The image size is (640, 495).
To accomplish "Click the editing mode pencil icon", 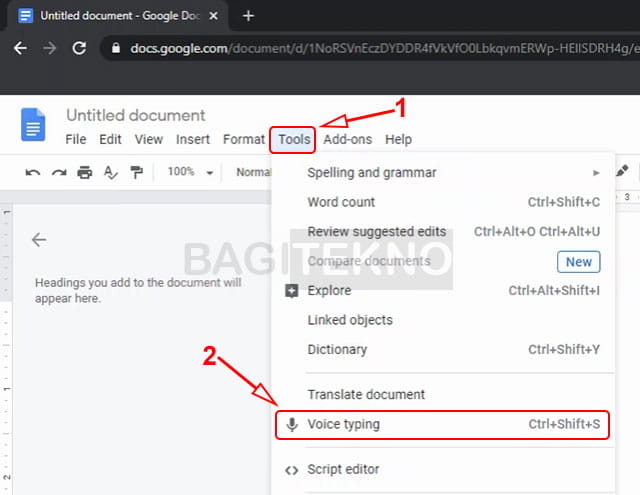I will pyautogui.click(x=622, y=171).
